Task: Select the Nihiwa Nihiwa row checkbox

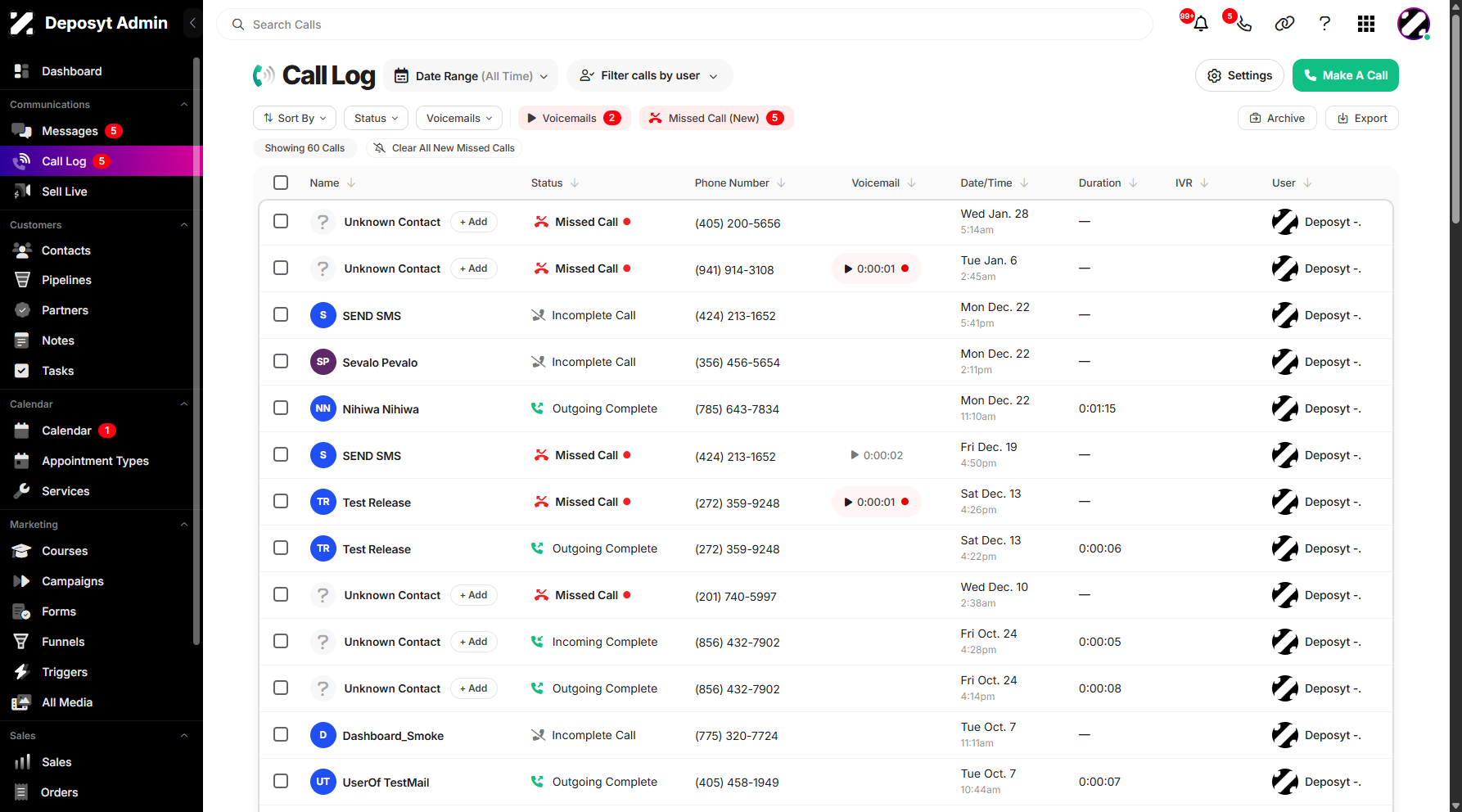Action: [x=281, y=408]
